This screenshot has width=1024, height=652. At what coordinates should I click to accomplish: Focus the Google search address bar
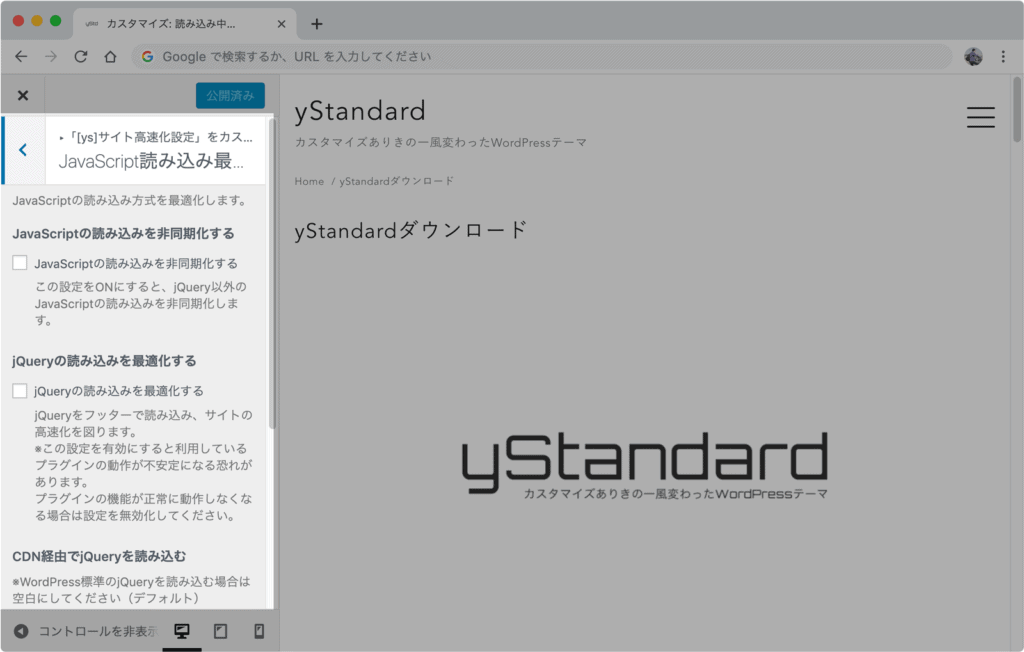542,57
